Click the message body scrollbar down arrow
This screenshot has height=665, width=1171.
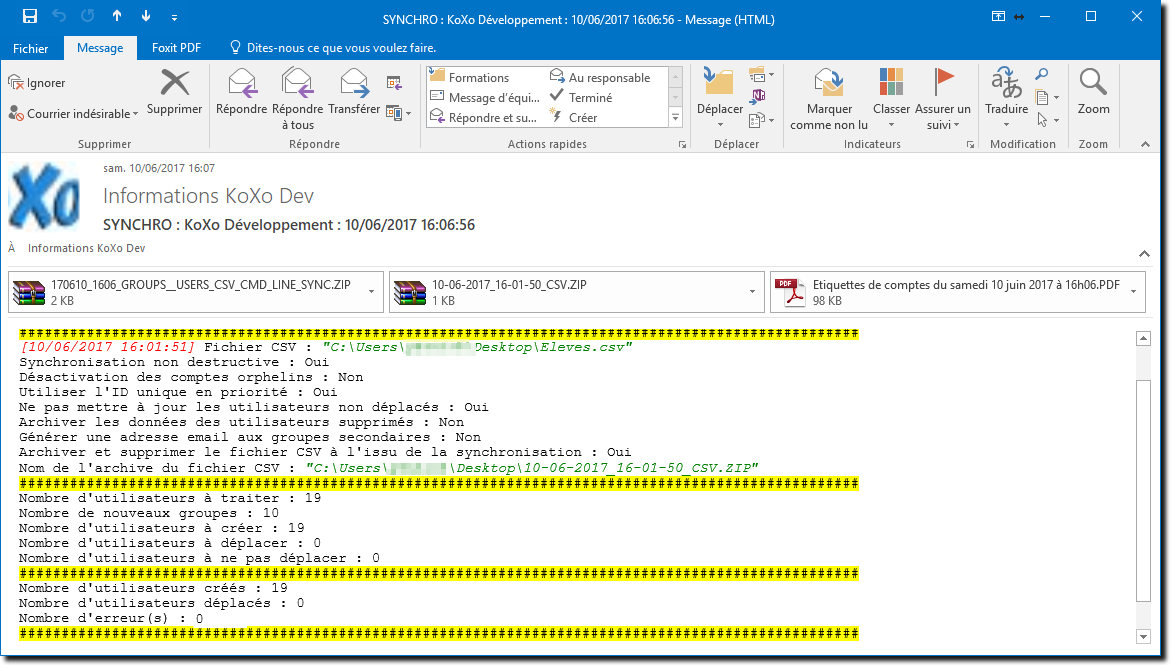(x=1143, y=637)
